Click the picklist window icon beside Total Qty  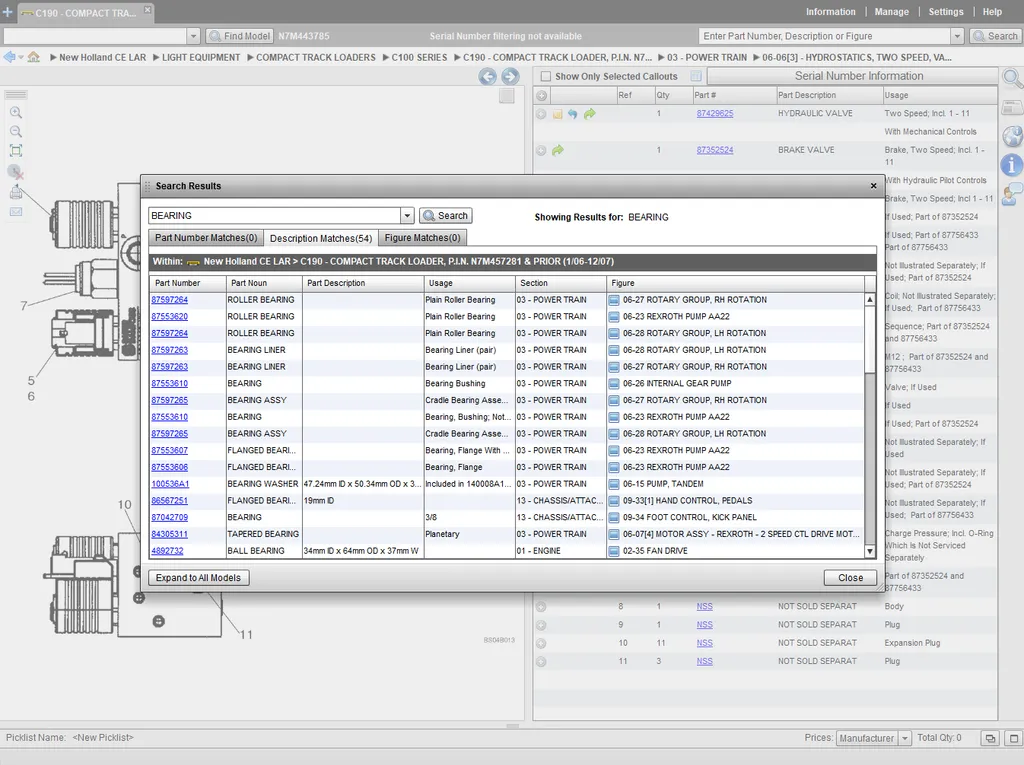[x=990, y=738]
